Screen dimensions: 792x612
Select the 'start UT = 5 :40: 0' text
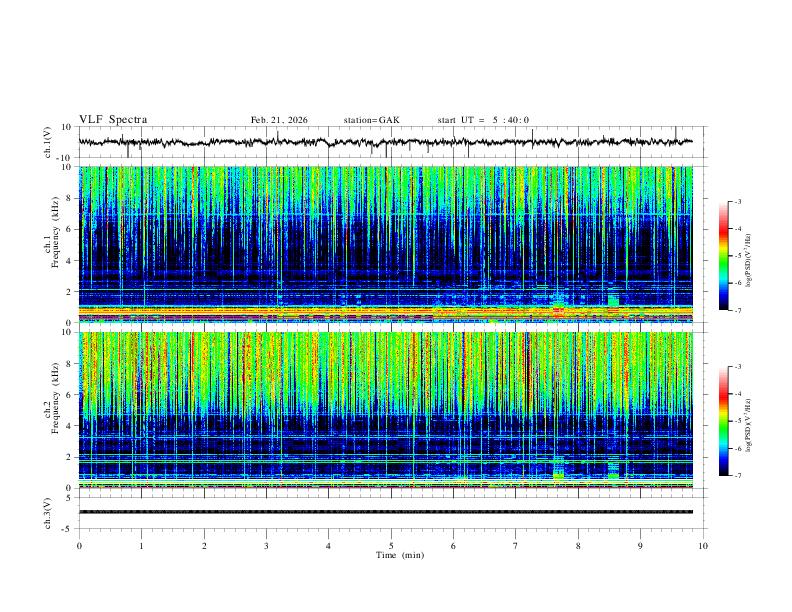483,120
